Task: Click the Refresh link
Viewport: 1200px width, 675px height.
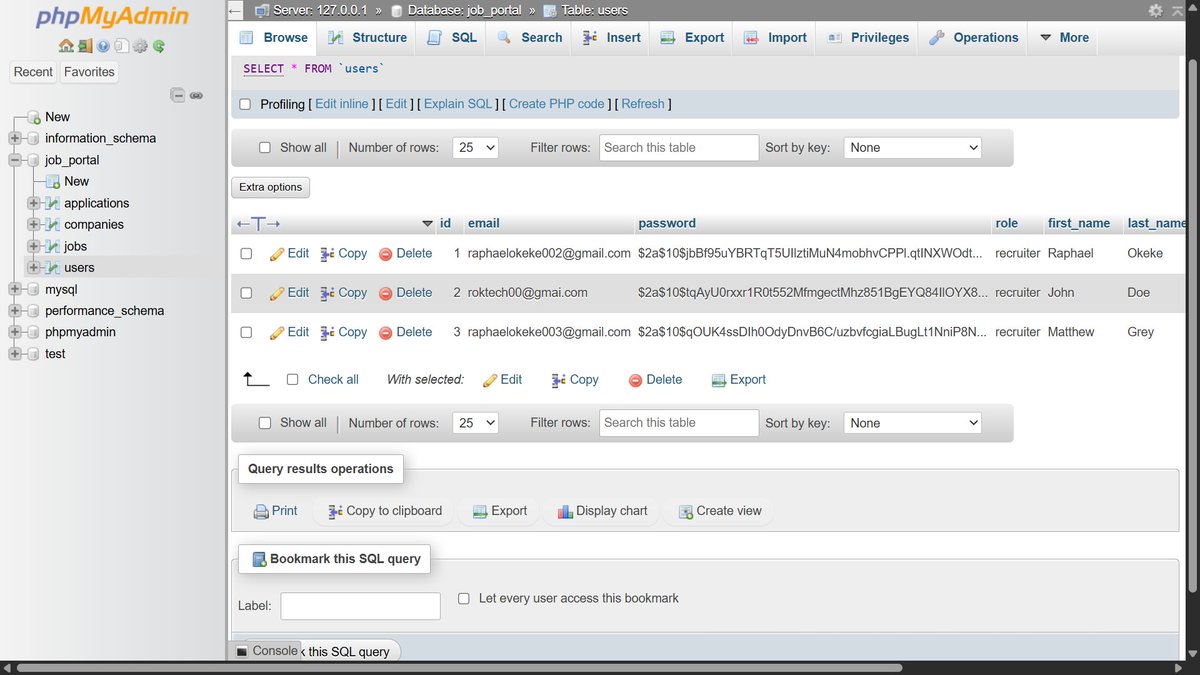Action: [643, 104]
